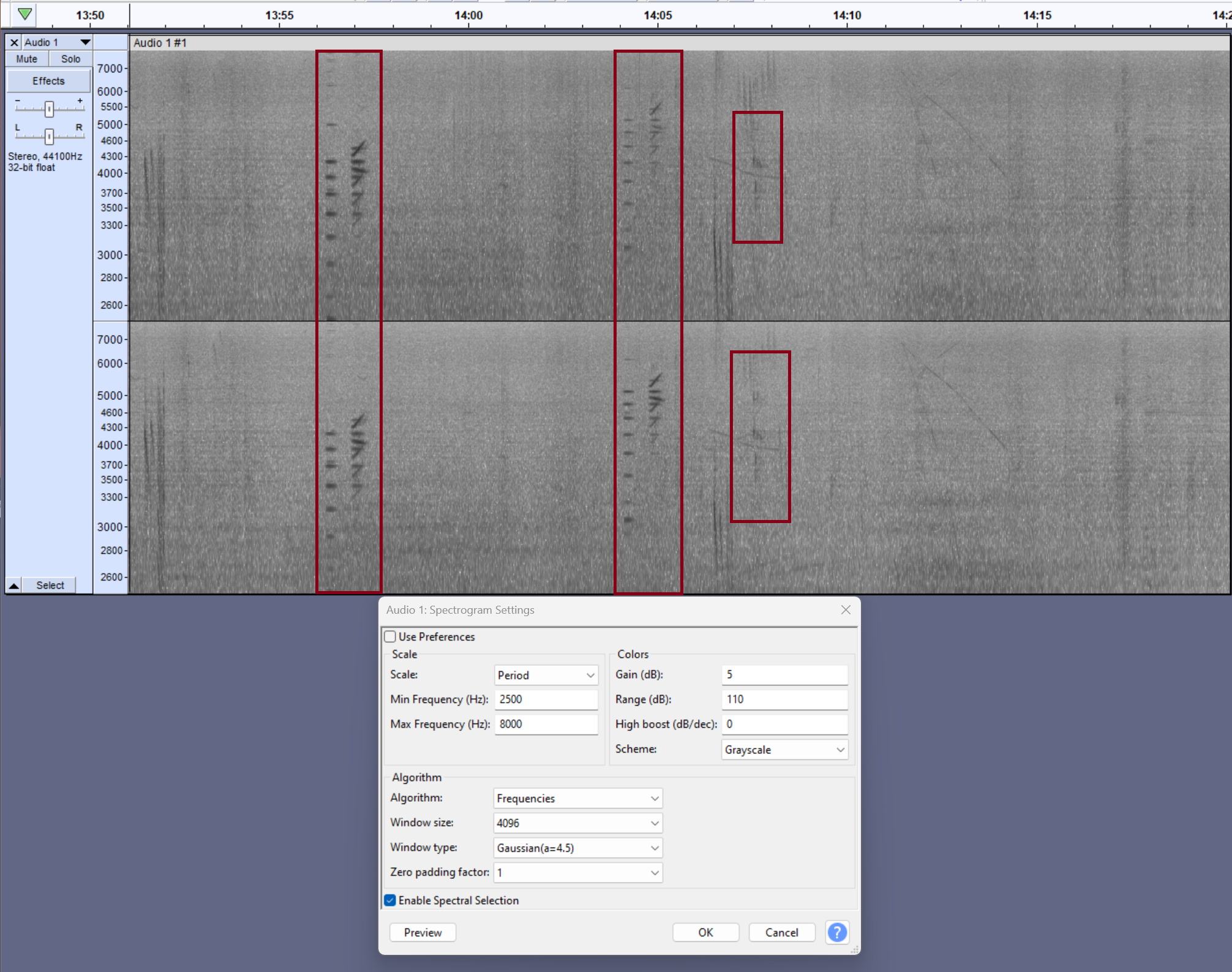1232x972 pixels.
Task: Open the Scale dropdown showing Period
Action: pyautogui.click(x=546, y=675)
